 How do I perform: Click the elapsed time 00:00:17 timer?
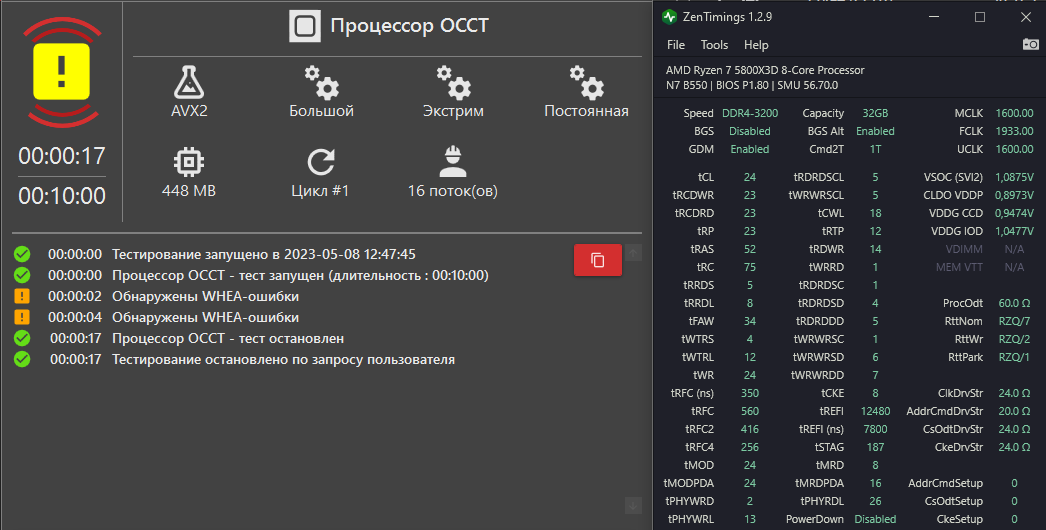coord(61,156)
